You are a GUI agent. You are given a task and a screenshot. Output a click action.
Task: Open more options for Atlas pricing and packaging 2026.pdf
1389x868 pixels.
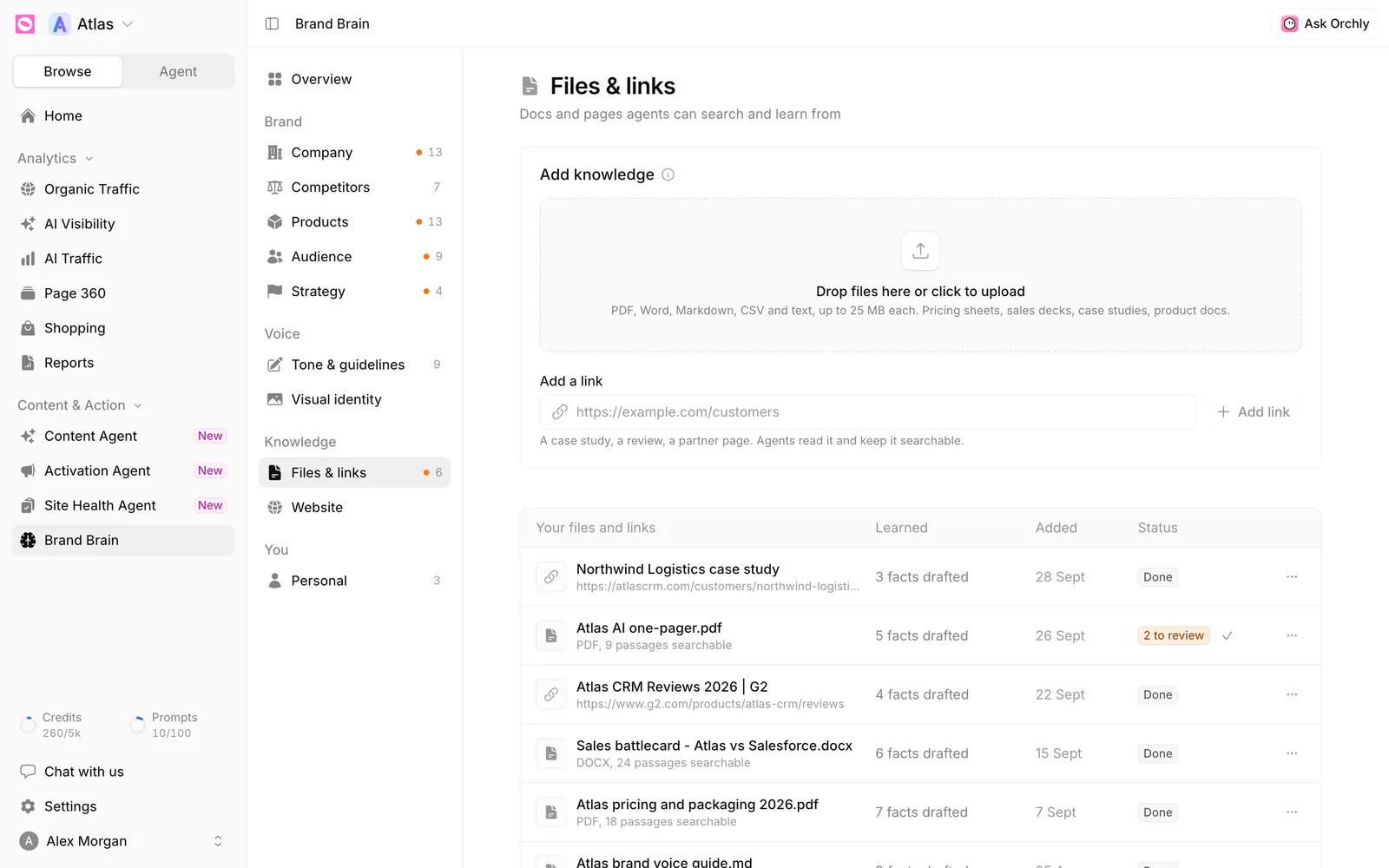(1292, 812)
